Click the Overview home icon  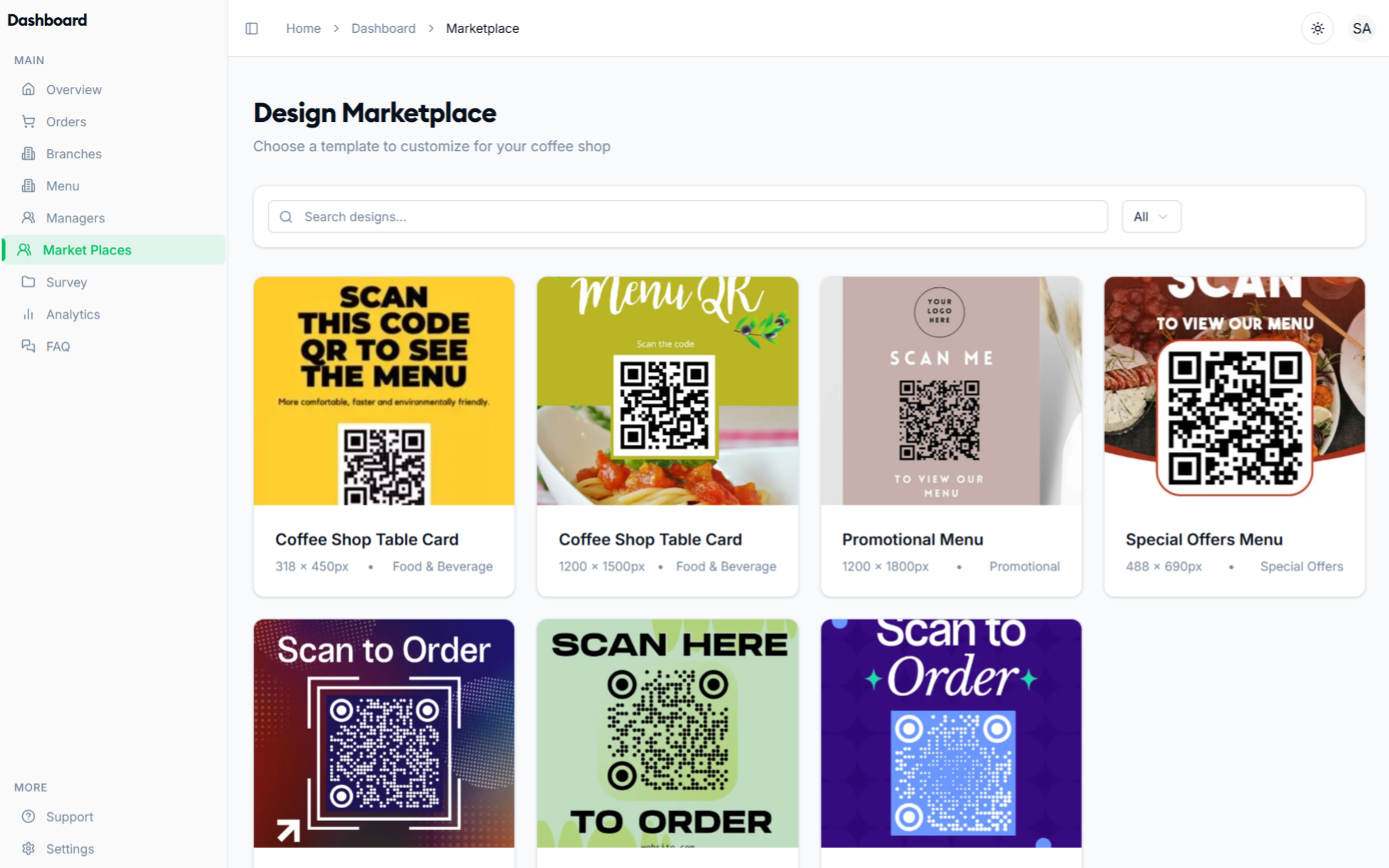tap(29, 89)
